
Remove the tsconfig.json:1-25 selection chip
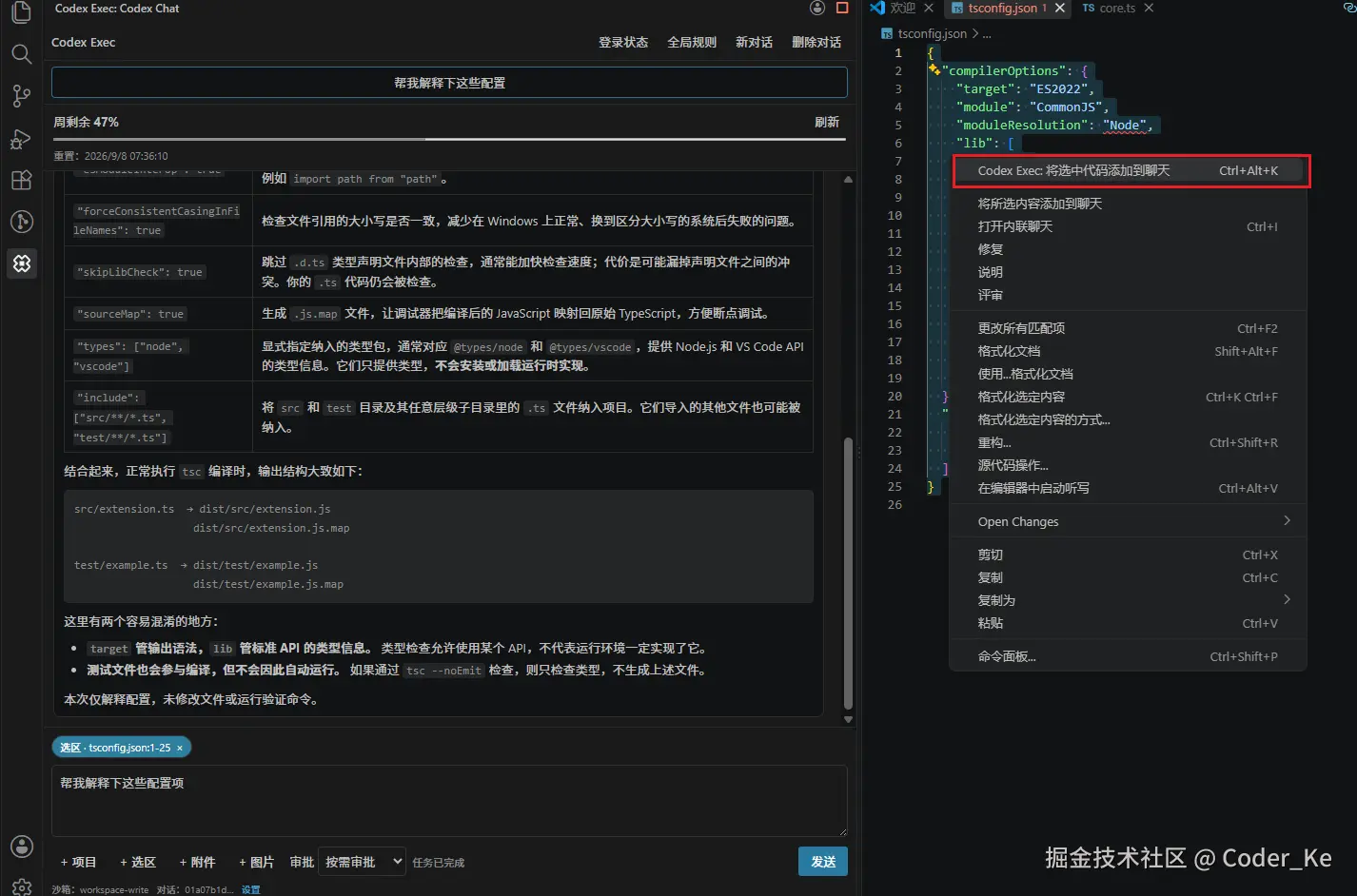(x=180, y=748)
